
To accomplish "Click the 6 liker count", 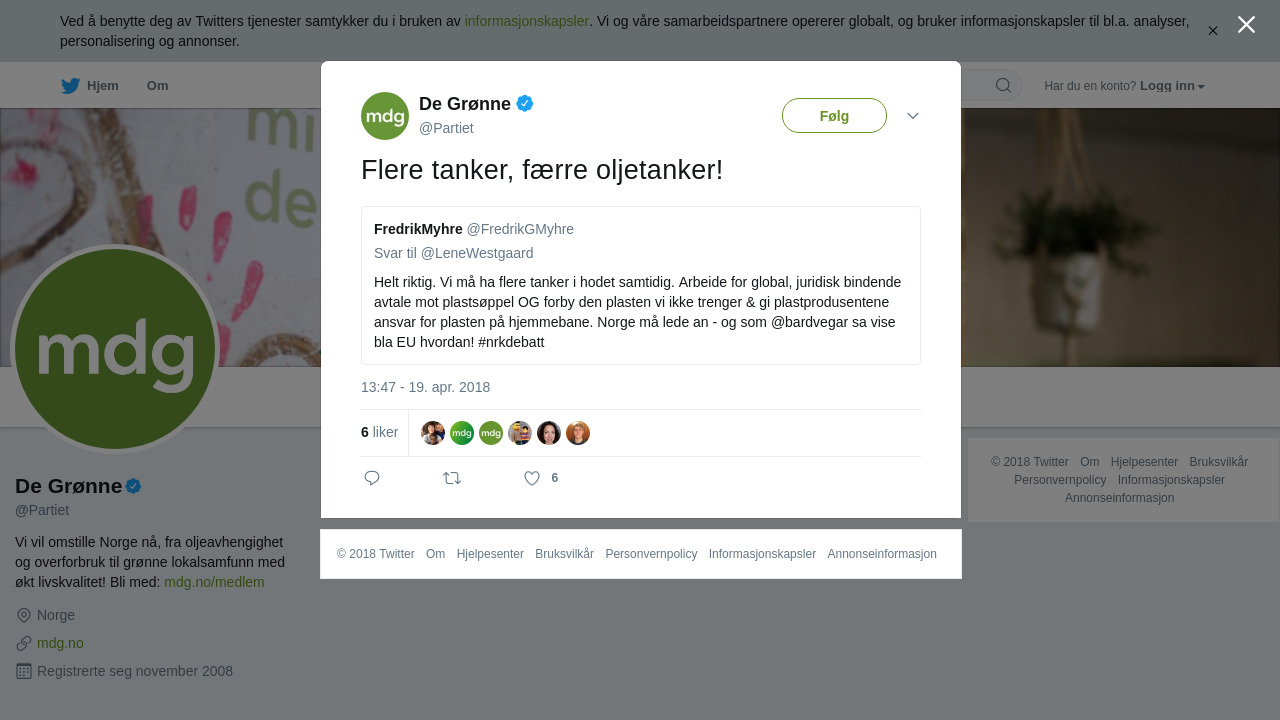I will tap(379, 433).
